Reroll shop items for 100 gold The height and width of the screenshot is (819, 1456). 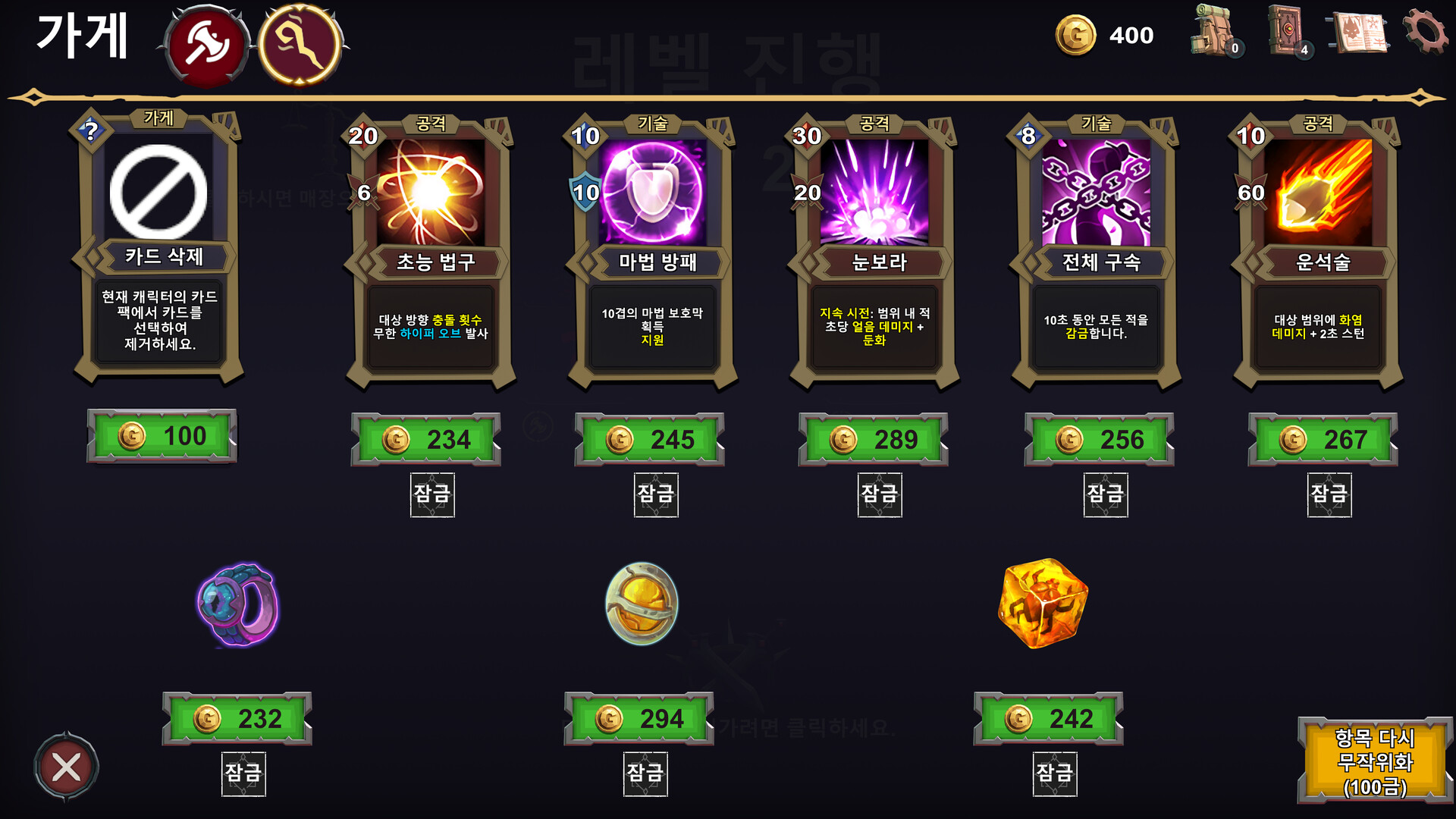1374,761
